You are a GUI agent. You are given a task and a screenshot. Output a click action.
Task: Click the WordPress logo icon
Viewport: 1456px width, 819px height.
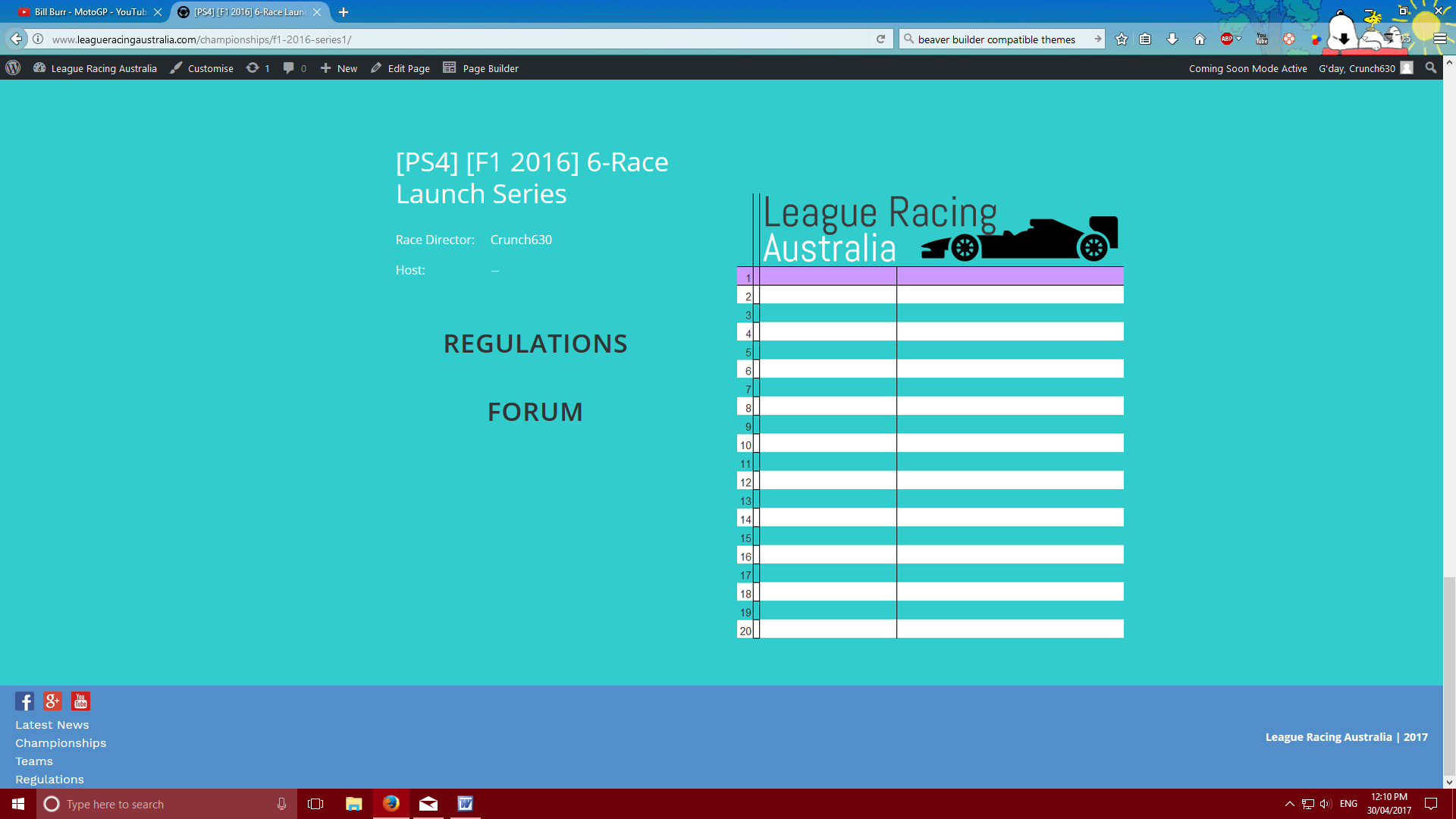13,68
